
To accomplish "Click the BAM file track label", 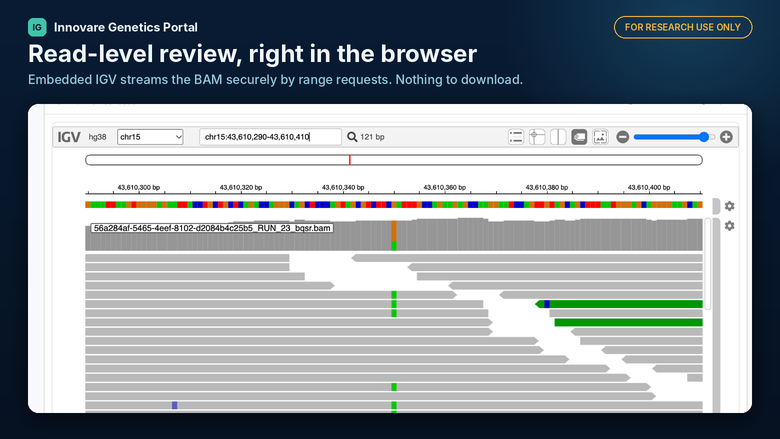I will tap(212, 228).
